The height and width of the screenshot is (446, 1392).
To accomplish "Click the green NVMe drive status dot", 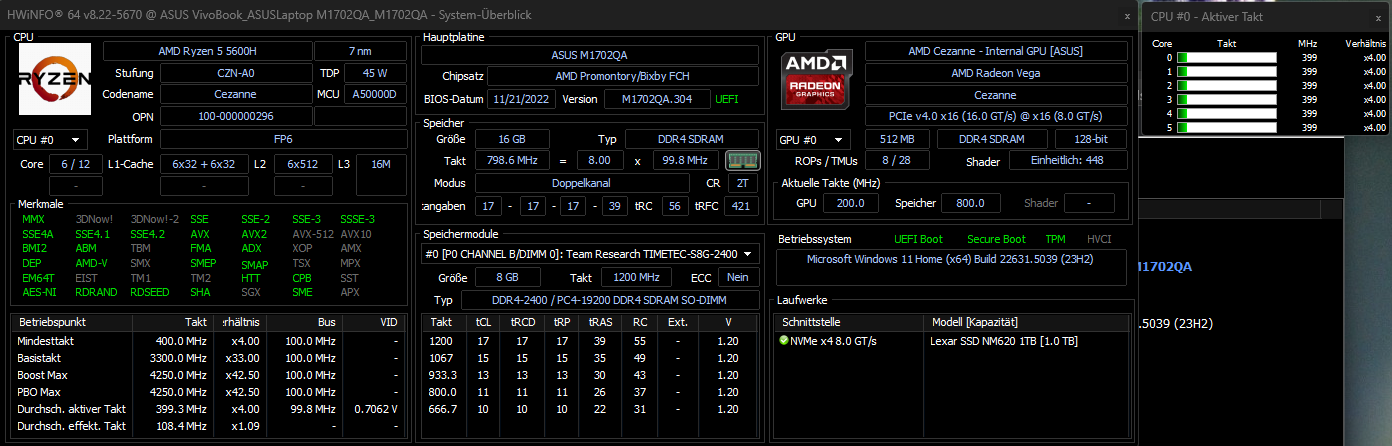I will point(784,340).
